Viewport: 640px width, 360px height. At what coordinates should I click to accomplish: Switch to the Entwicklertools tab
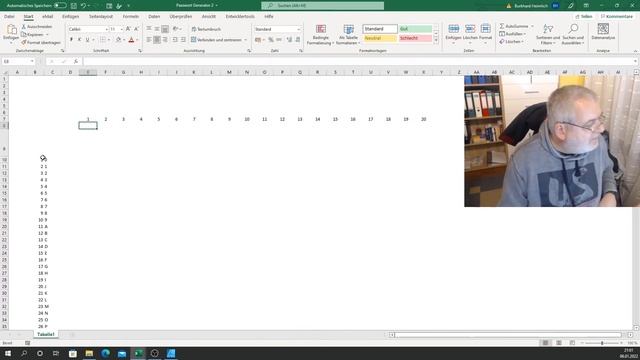tap(240, 17)
